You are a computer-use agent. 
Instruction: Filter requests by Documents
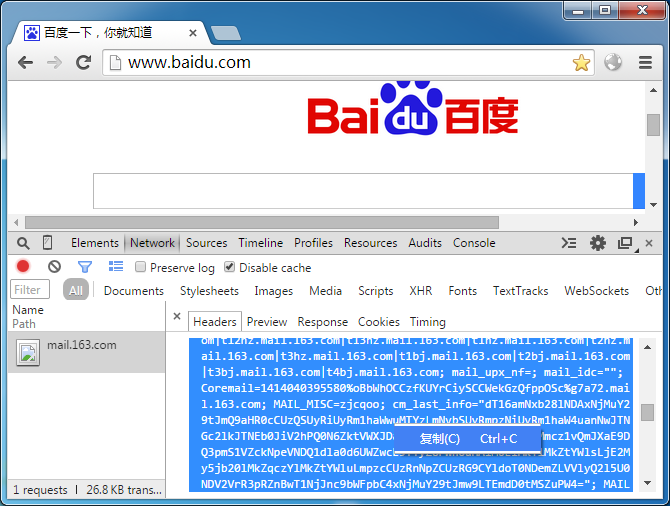pyautogui.click(x=134, y=291)
